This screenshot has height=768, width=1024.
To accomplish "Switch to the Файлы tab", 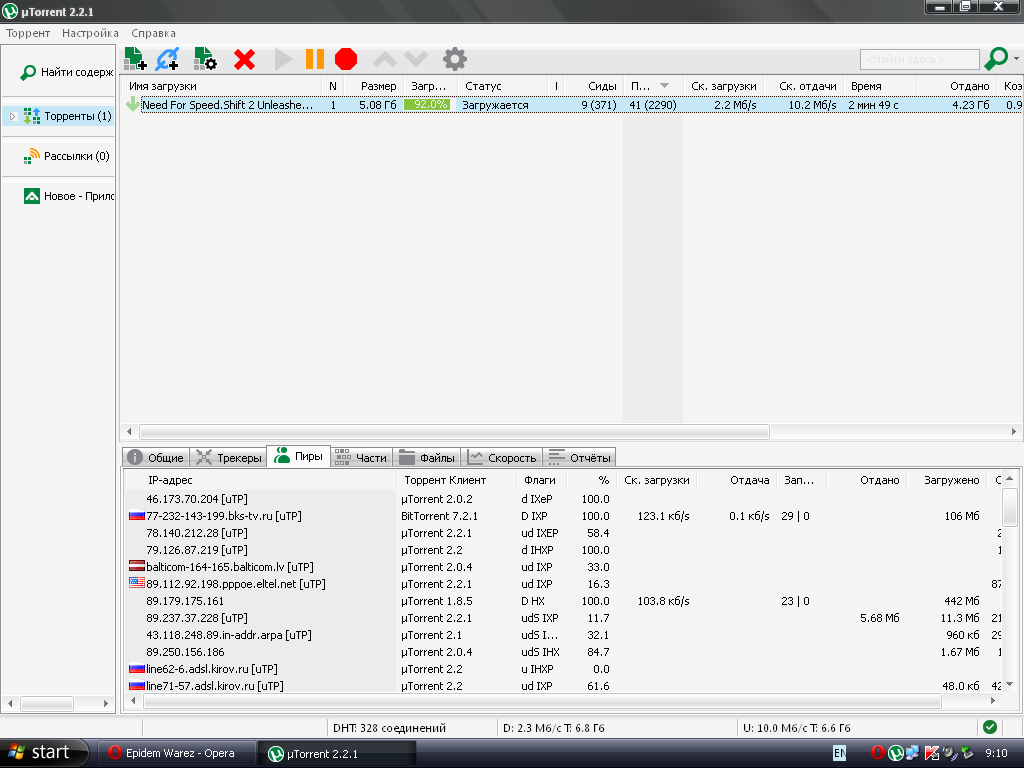I will pos(427,457).
